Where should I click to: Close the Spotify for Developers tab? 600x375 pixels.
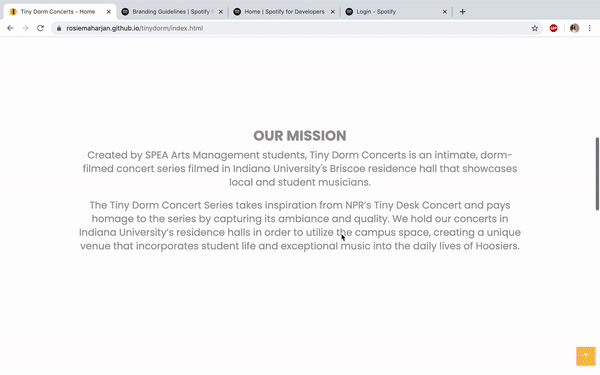[333, 12]
